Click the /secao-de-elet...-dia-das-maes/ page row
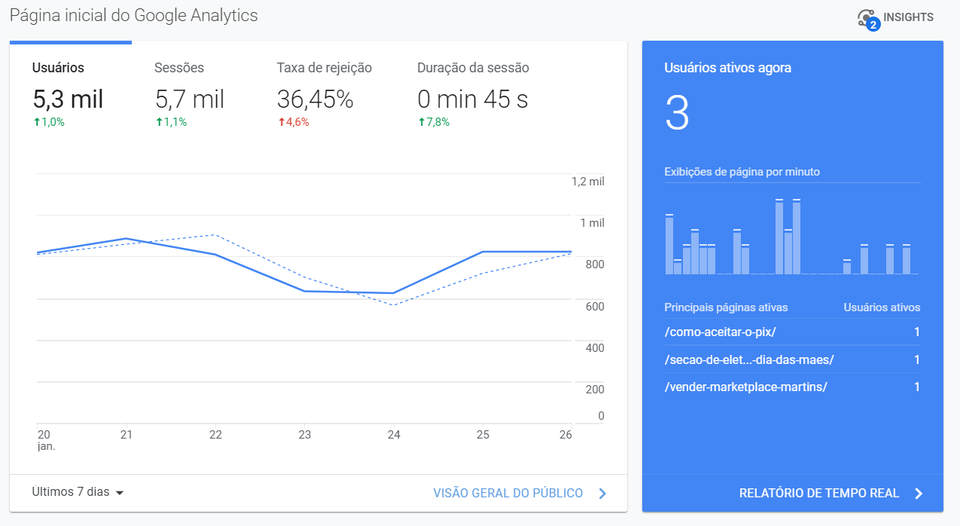This screenshot has width=960, height=526. (792, 359)
